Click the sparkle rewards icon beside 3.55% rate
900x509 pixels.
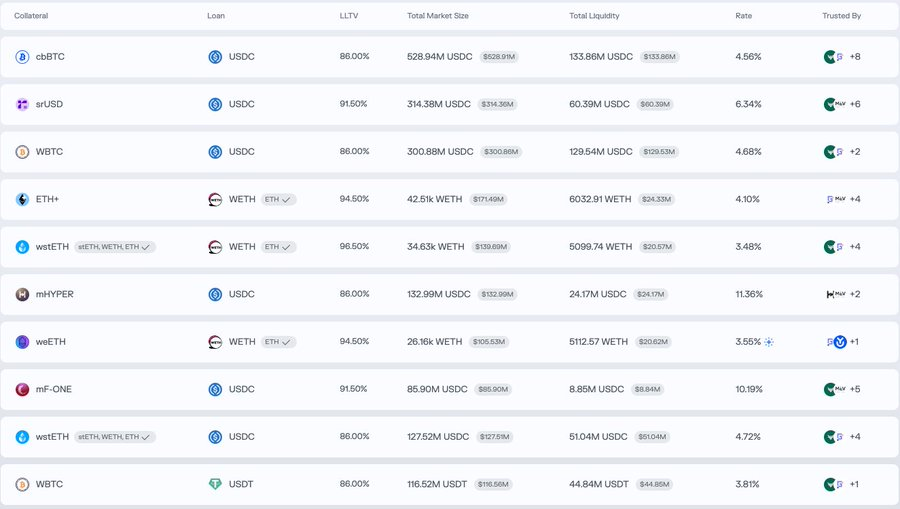(x=769, y=342)
